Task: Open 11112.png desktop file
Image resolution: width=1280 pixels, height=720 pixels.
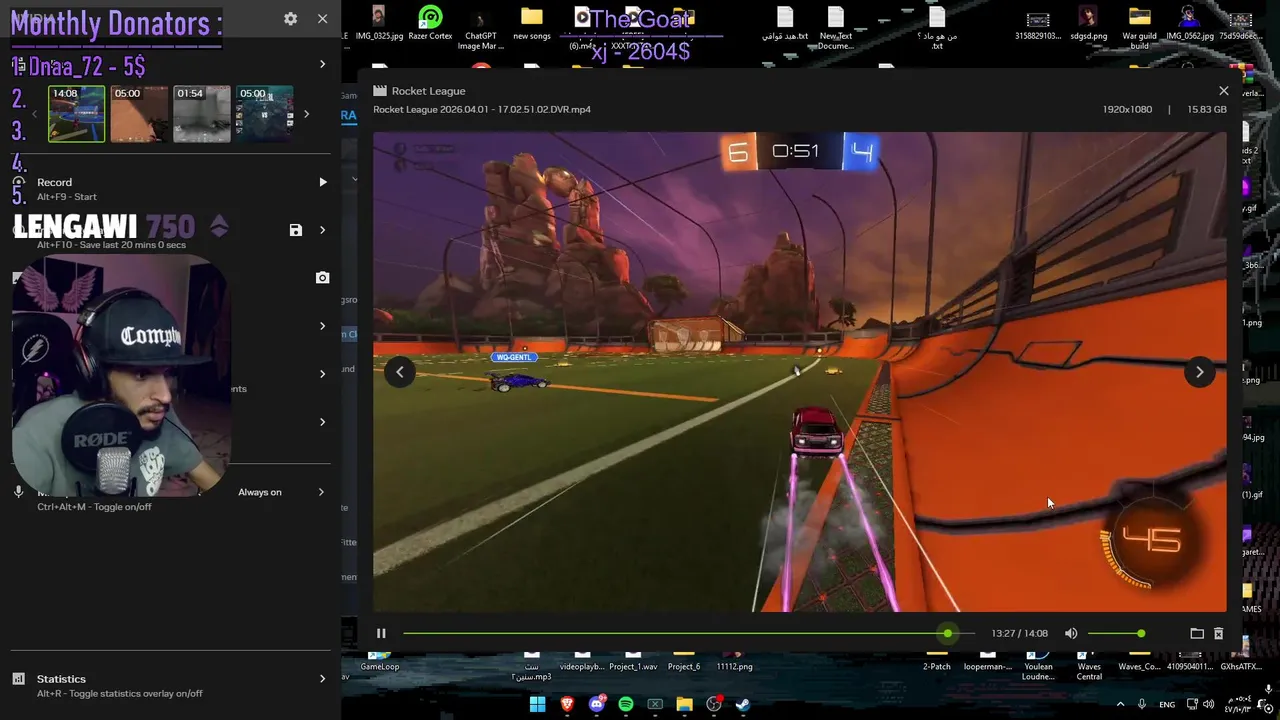Action: click(x=734, y=662)
